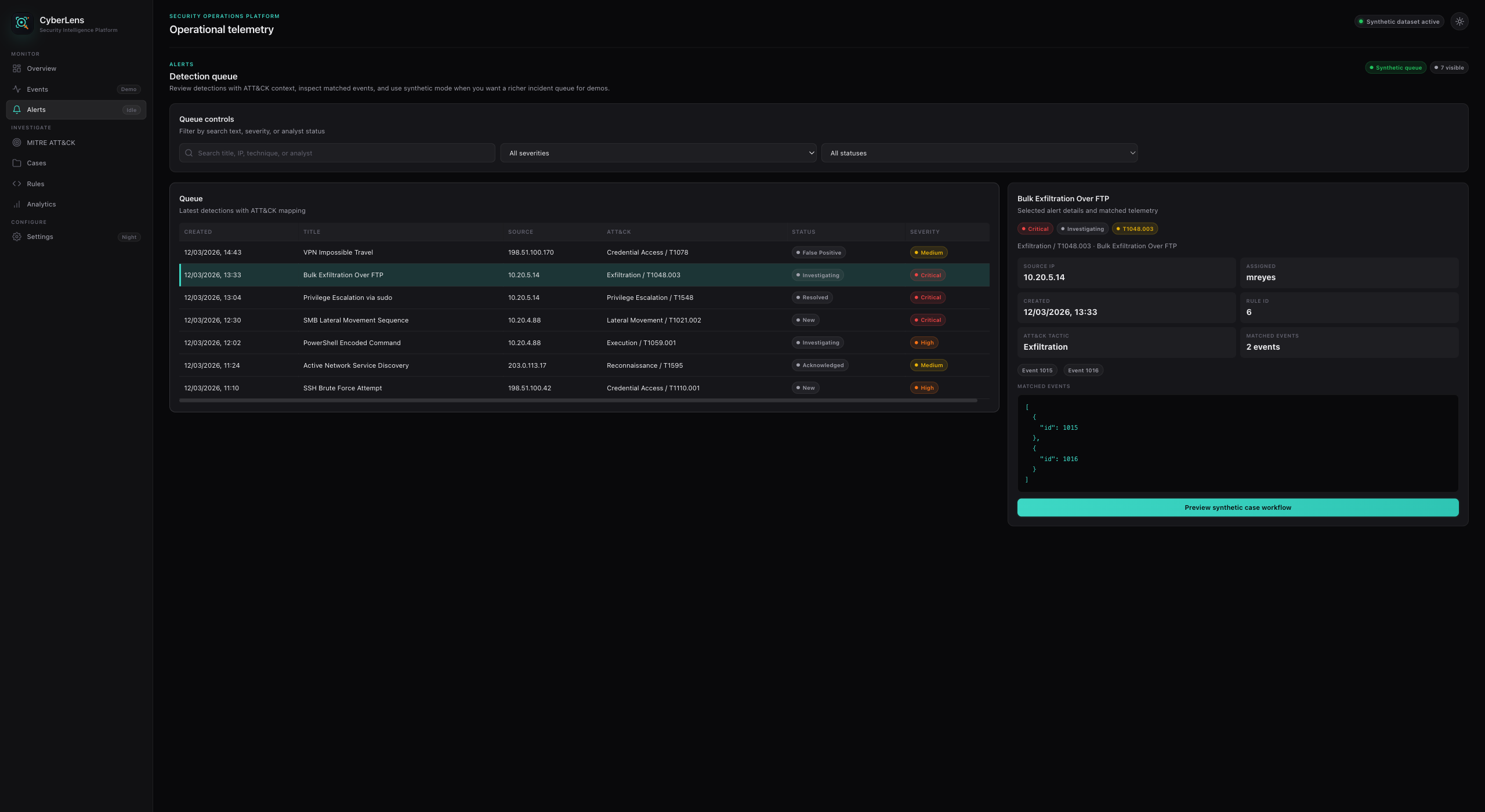The image size is (1485, 812).
Task: Click the Analytics bar chart icon
Action: coord(17,204)
